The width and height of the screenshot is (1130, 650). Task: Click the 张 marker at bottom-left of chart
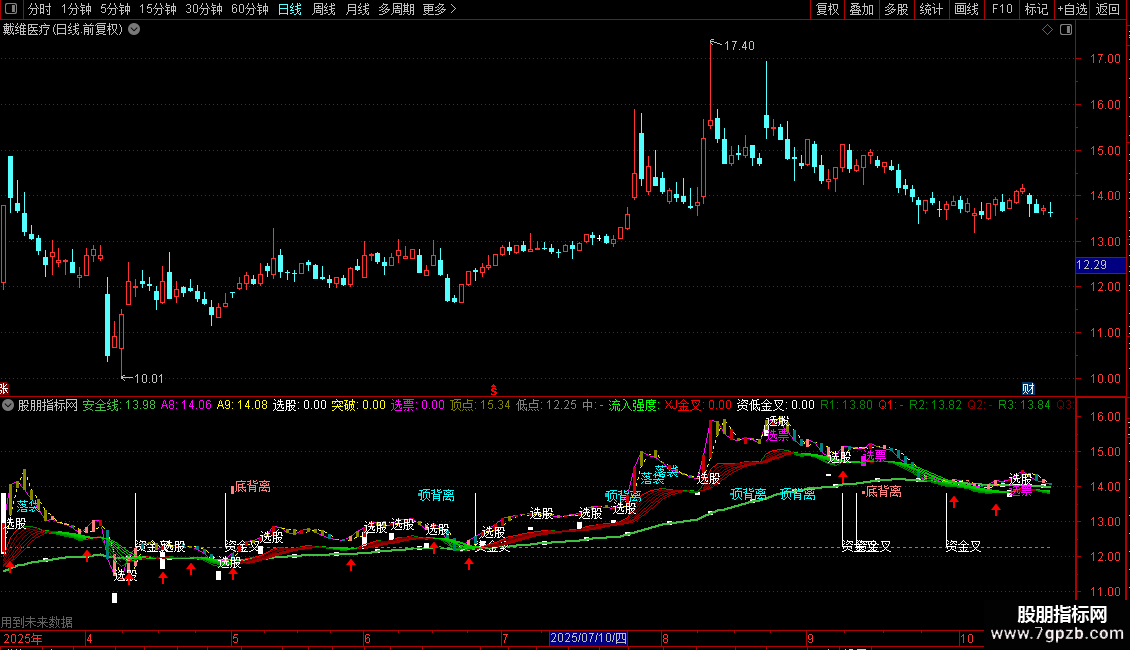[4, 388]
